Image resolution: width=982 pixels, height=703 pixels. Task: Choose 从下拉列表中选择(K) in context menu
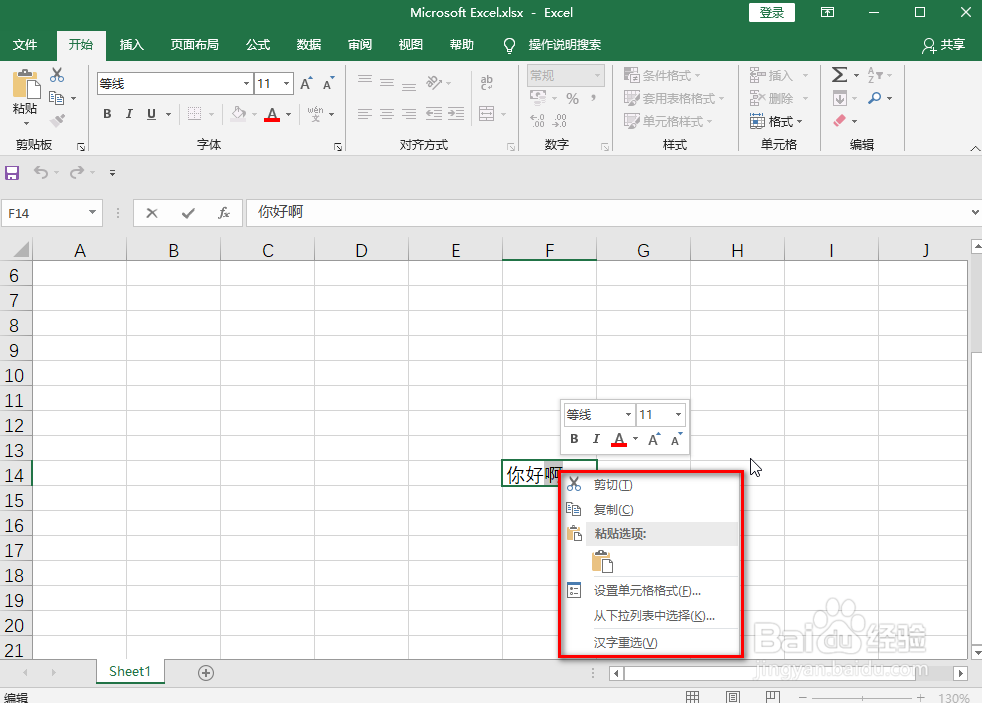[x=651, y=616]
